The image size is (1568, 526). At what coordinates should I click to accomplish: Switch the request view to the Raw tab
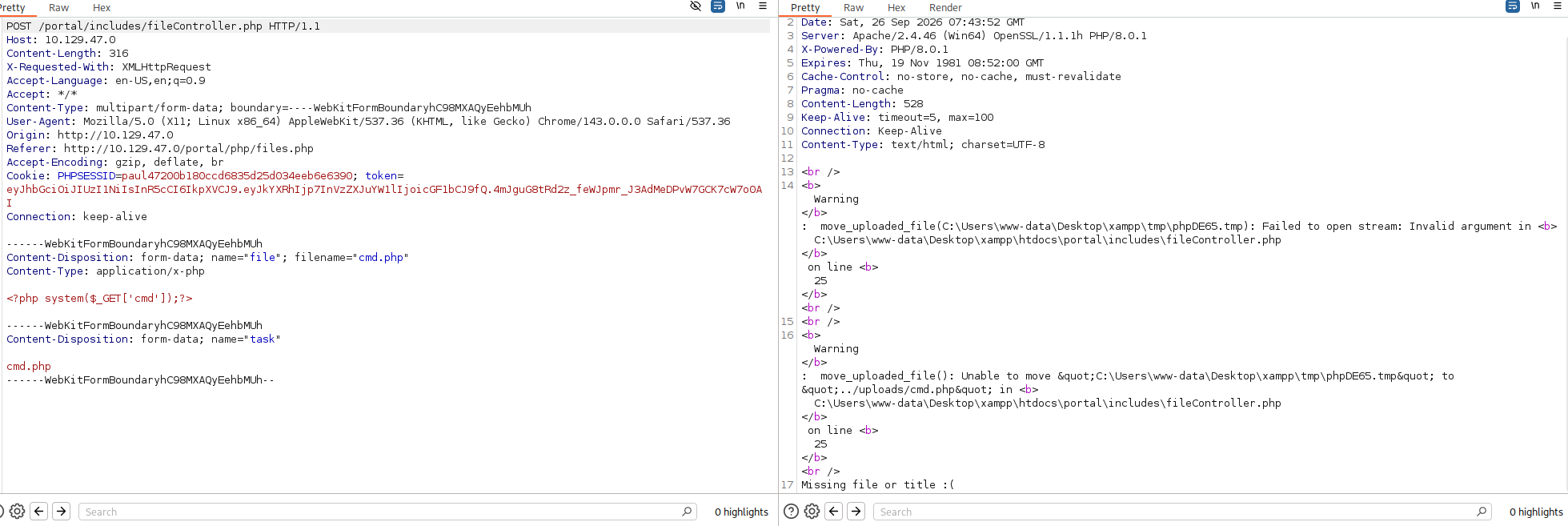coord(59,7)
